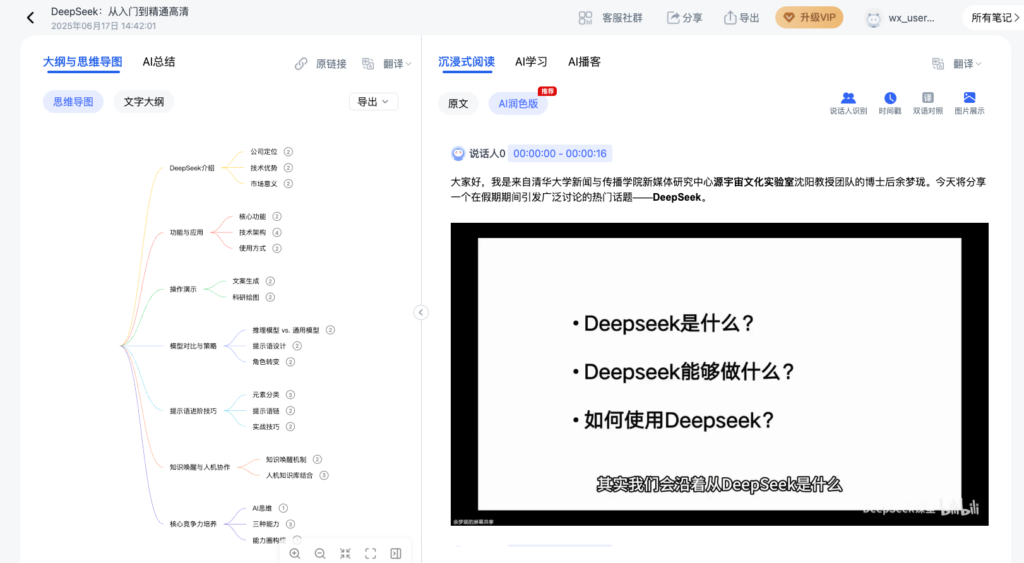Click the 角色转变 mind map node

click(266, 362)
